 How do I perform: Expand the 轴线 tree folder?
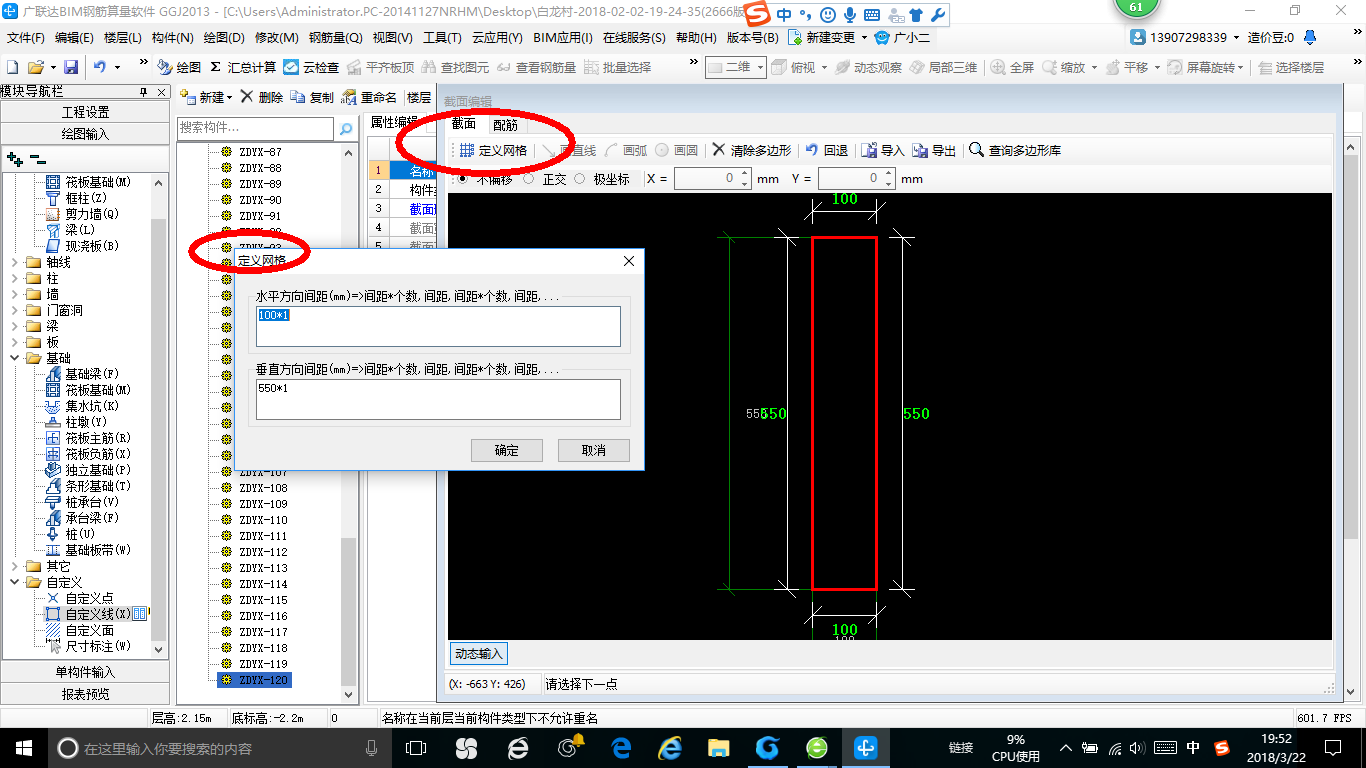(x=14, y=262)
